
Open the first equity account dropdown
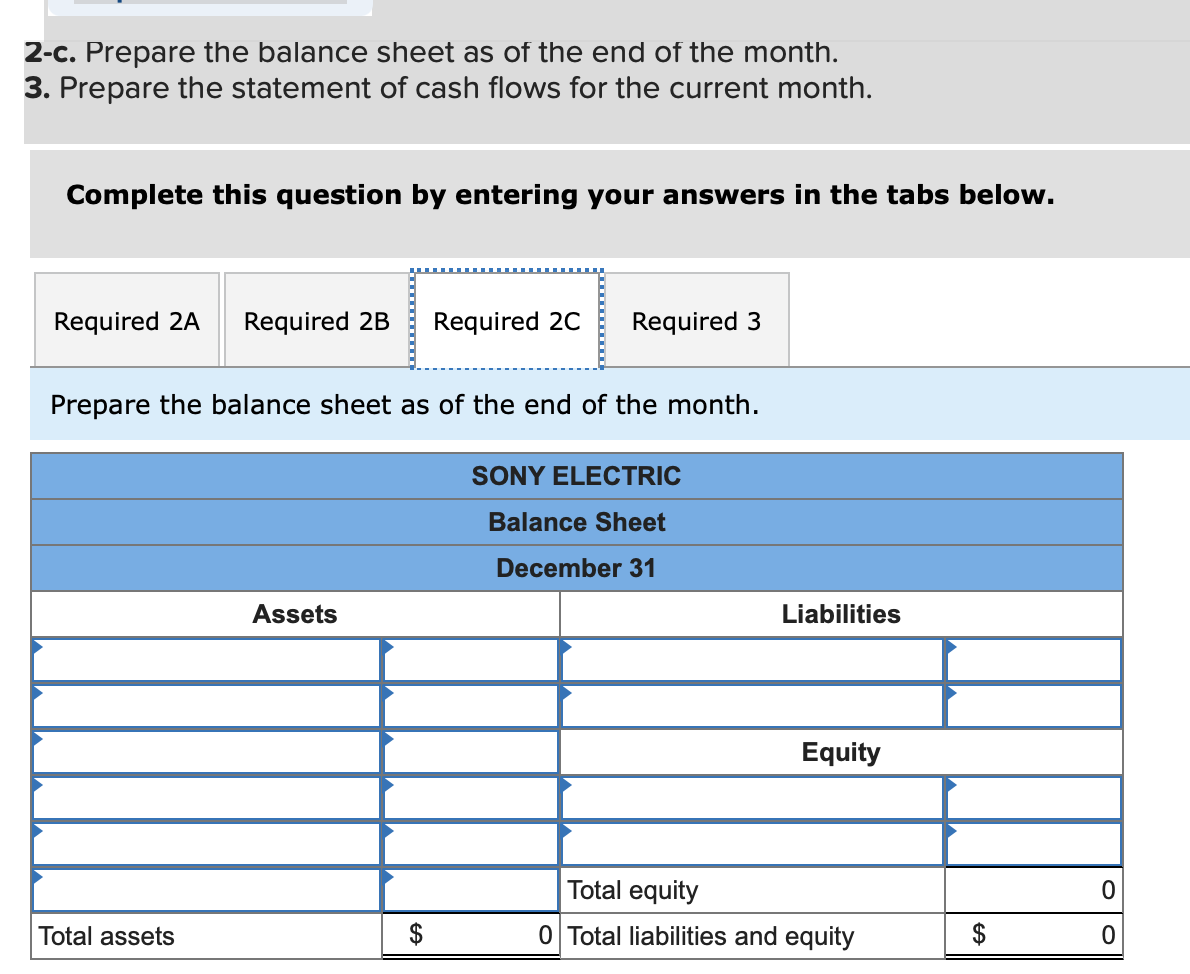coord(750,798)
